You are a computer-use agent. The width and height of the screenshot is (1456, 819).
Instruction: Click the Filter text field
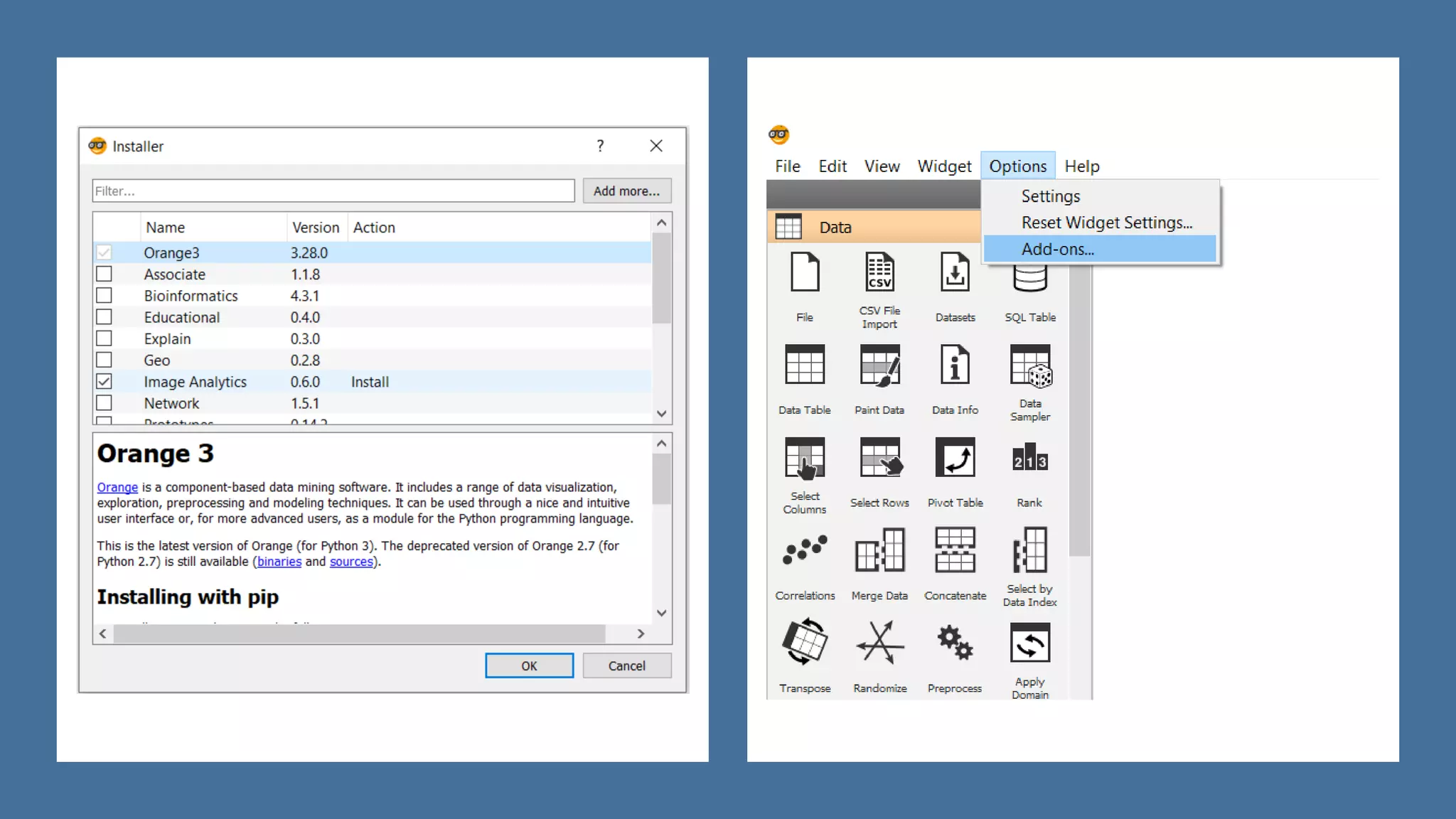(x=333, y=191)
